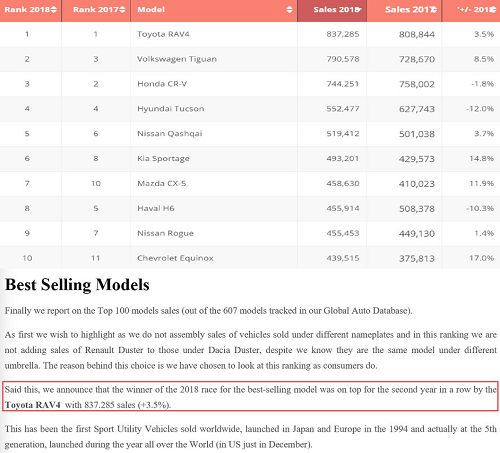Viewport: 500px width, 453px height.
Task: Click the Best Selling Models heading
Action: (x=77, y=285)
